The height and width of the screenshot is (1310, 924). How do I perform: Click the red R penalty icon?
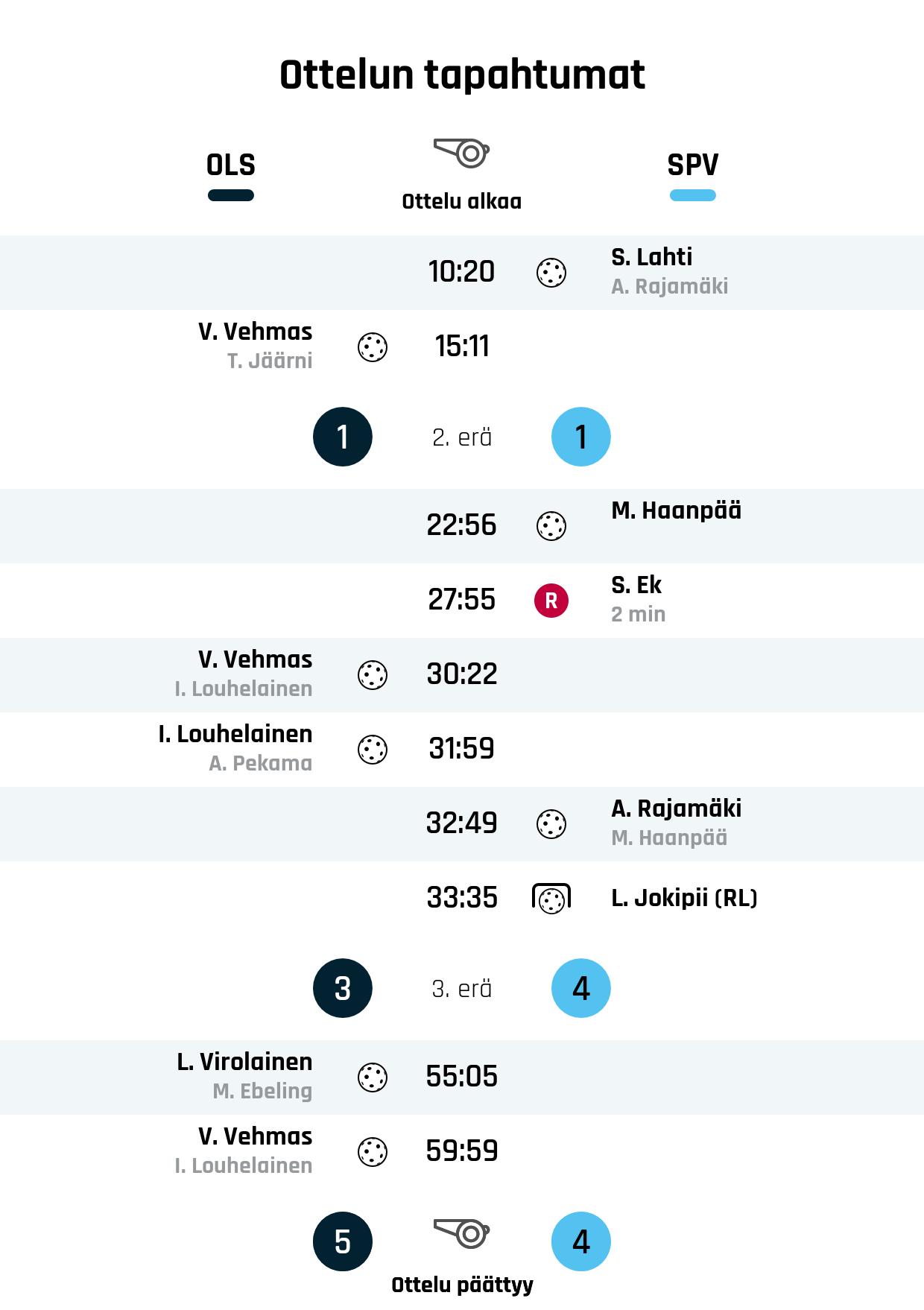(x=551, y=601)
